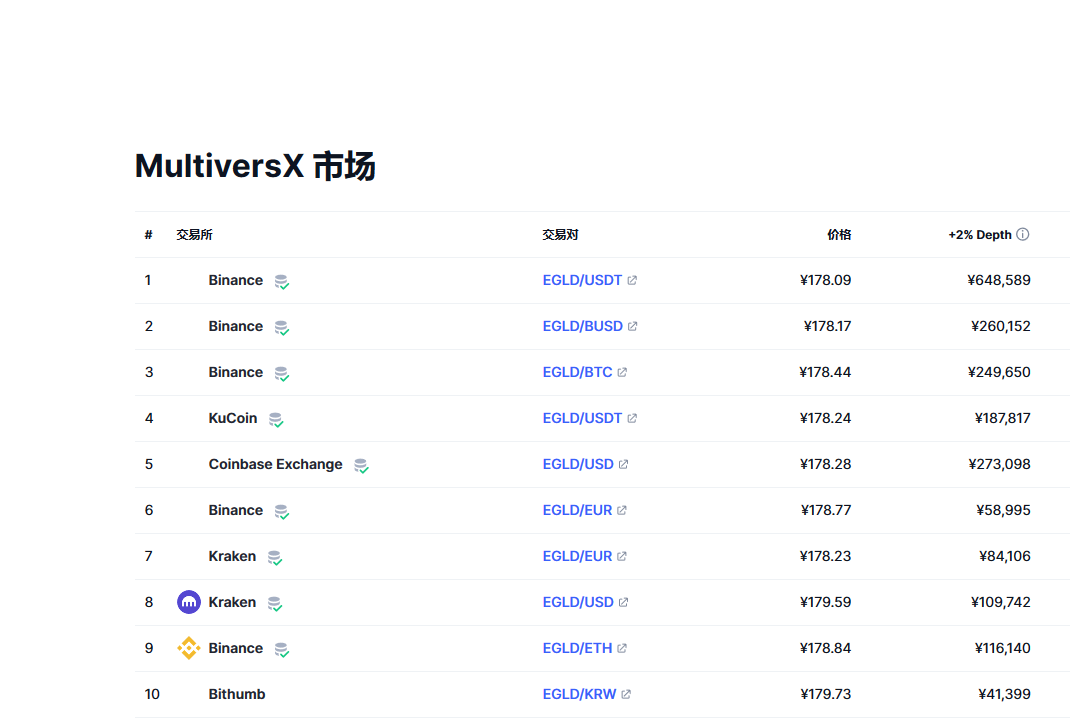Click Bithumb exchange name
This screenshot has width=1070, height=720.
pos(237,694)
